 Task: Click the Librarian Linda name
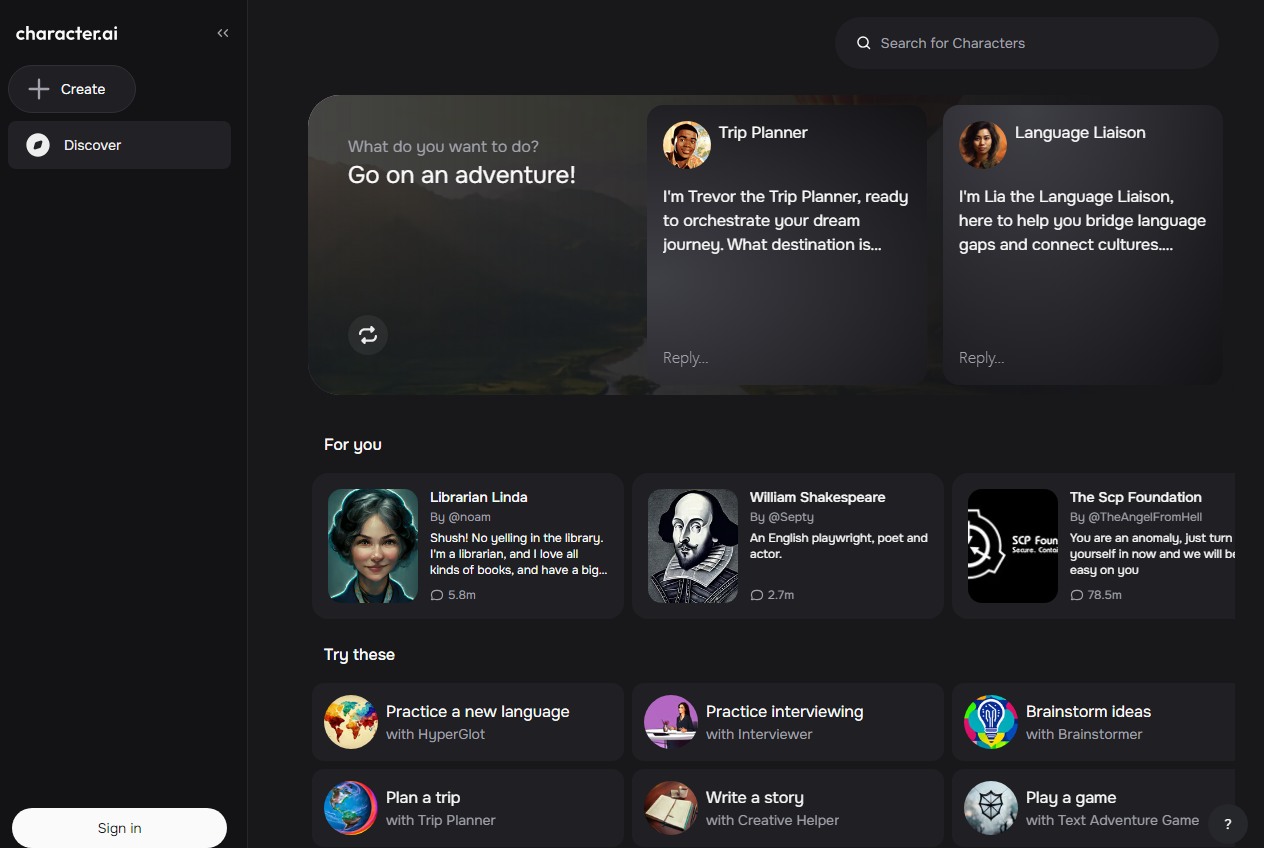click(x=479, y=497)
